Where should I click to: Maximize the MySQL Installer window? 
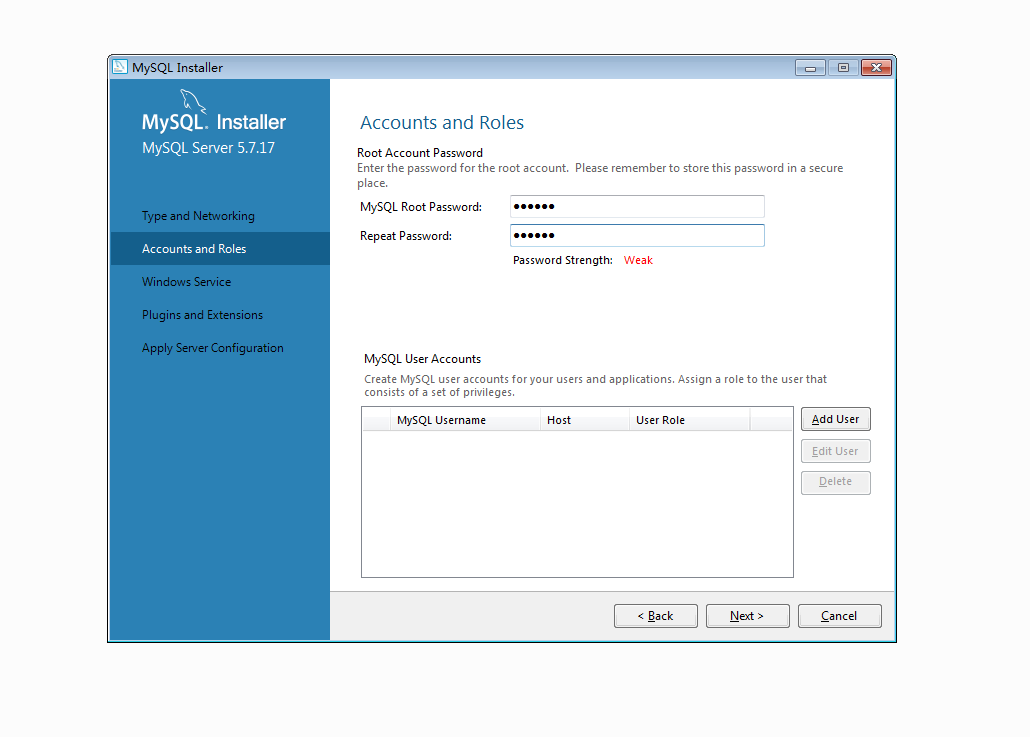[x=843, y=68]
